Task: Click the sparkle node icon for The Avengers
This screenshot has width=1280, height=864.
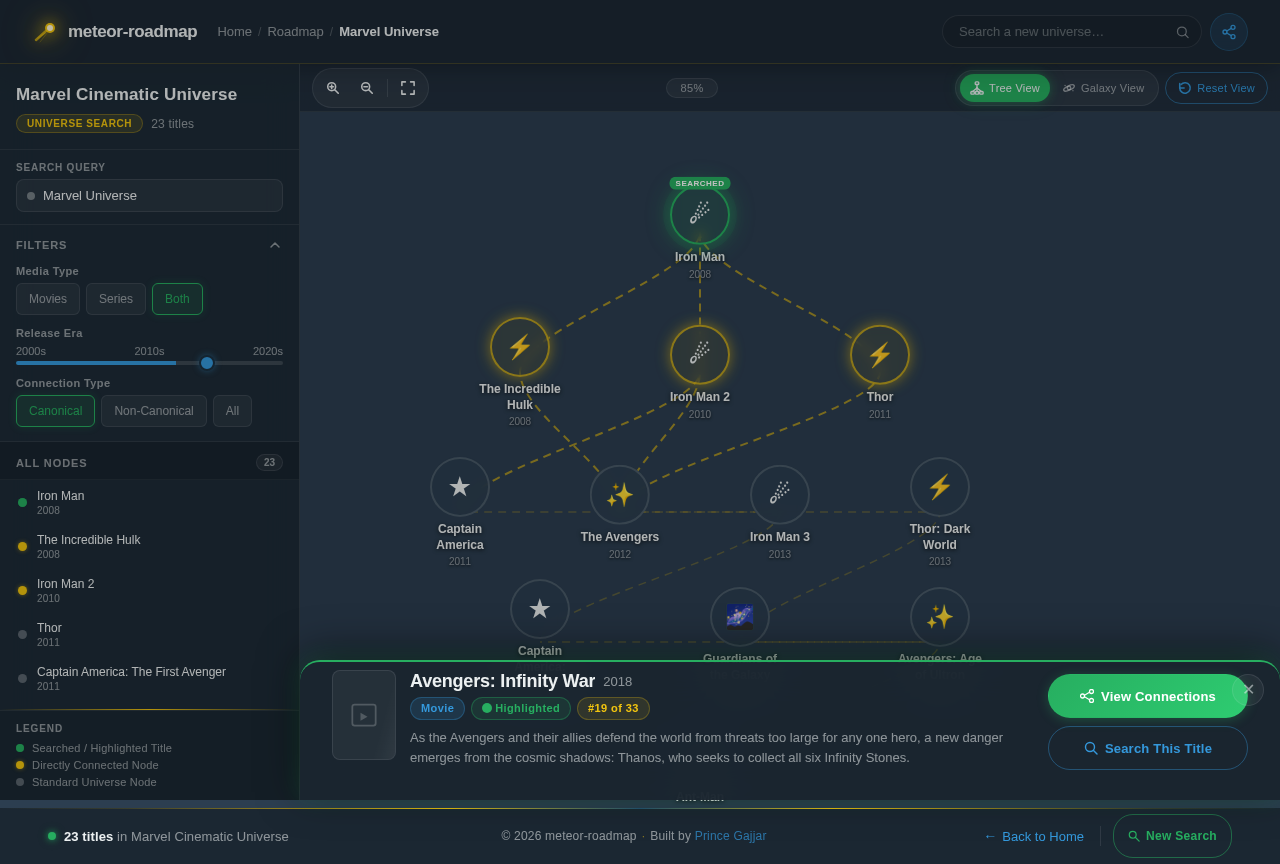Action: 619,493
